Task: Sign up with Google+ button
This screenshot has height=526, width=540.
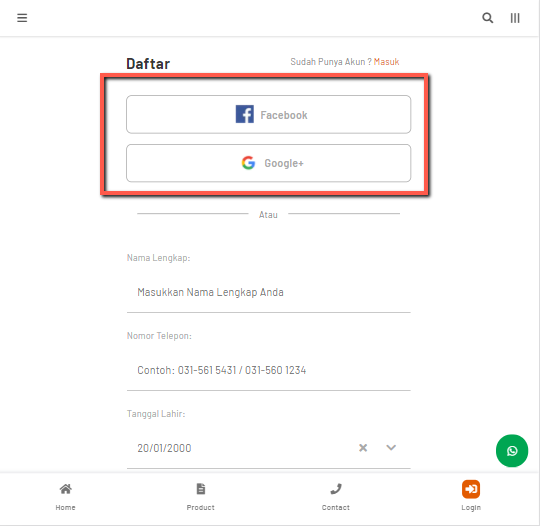Action: tap(269, 163)
